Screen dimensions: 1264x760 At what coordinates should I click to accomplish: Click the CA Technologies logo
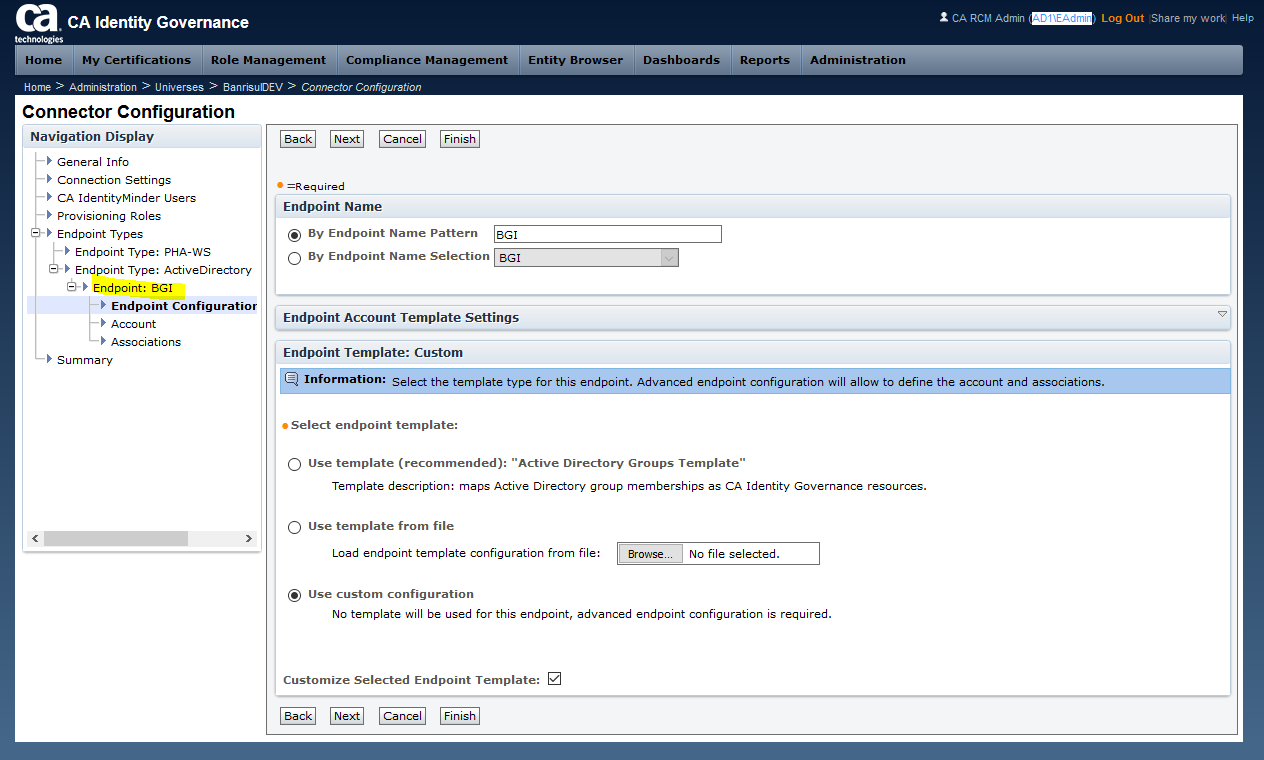pyautogui.click(x=39, y=23)
